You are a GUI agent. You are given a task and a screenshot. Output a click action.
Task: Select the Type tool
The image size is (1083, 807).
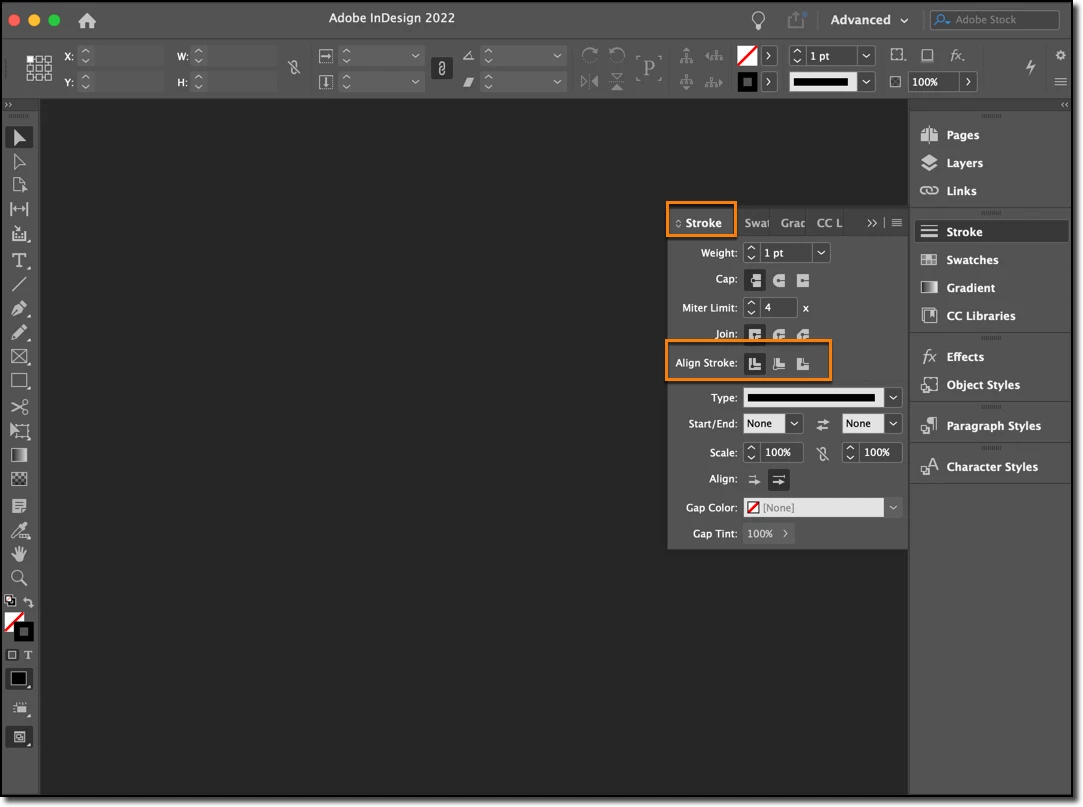[19, 260]
